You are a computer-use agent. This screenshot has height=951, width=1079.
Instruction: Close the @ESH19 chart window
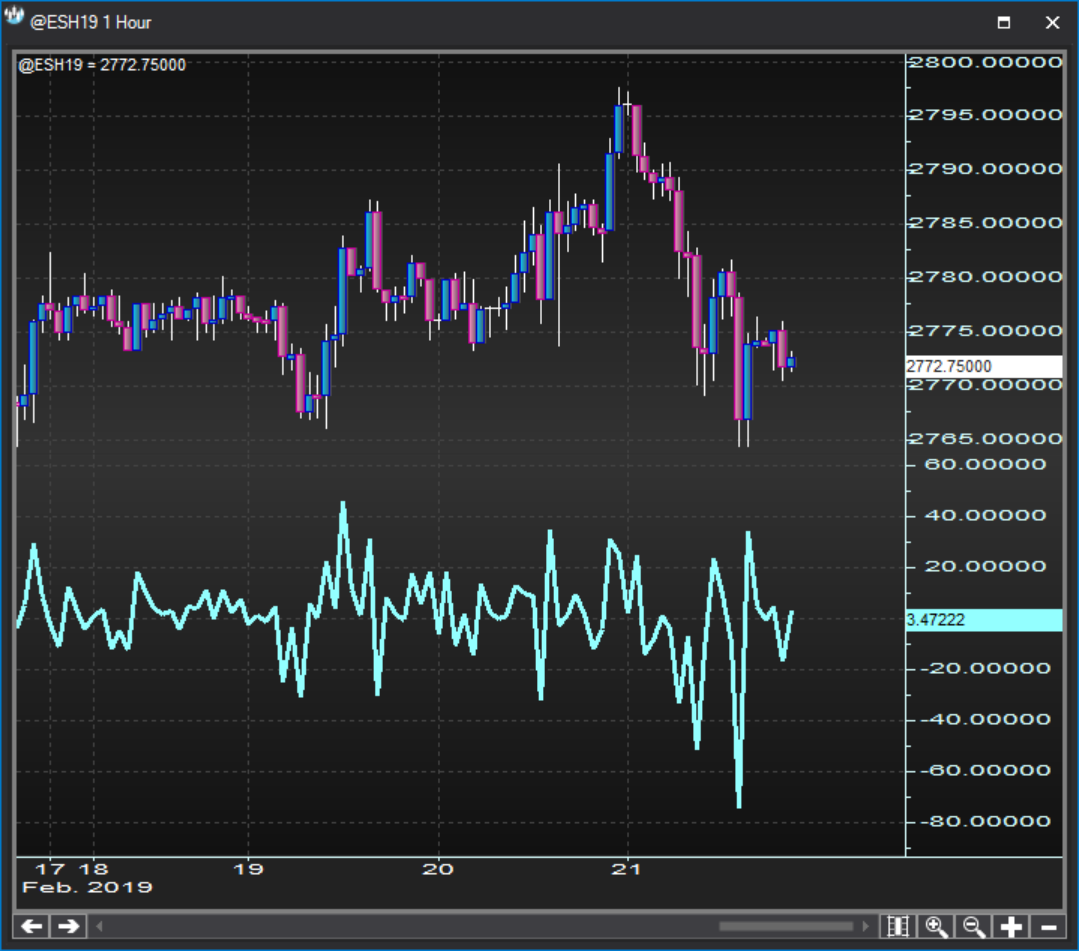(1052, 23)
